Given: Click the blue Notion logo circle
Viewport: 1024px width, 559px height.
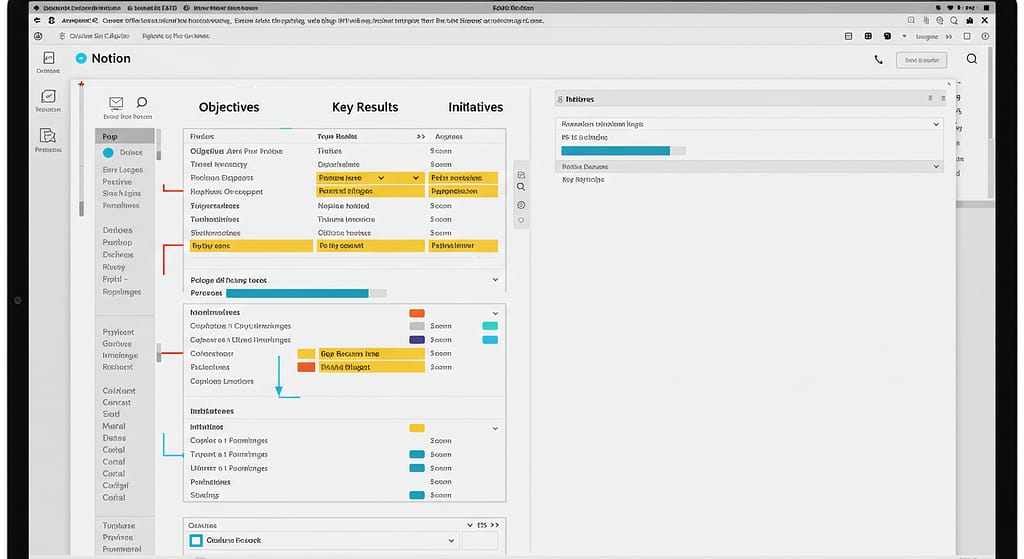Looking at the screenshot, I should tap(82, 59).
